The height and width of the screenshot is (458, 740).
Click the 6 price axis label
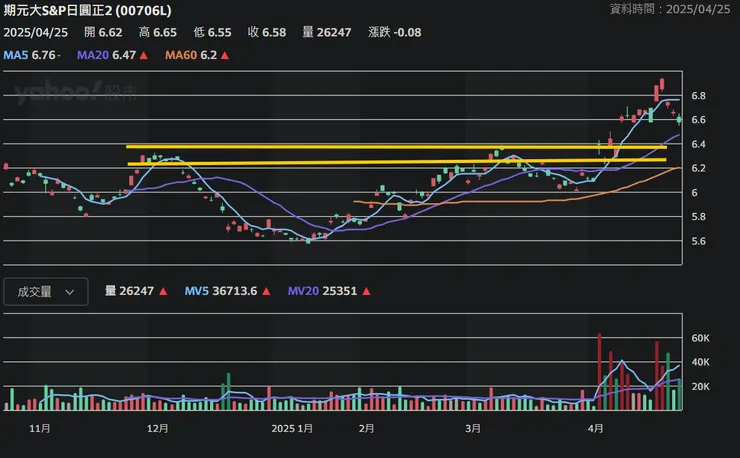pos(694,193)
